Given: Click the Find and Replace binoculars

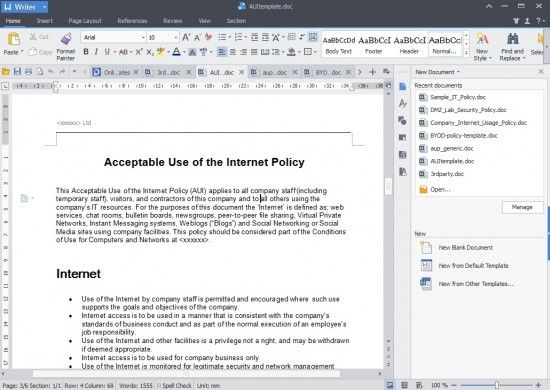Looking at the screenshot, I should [512, 39].
